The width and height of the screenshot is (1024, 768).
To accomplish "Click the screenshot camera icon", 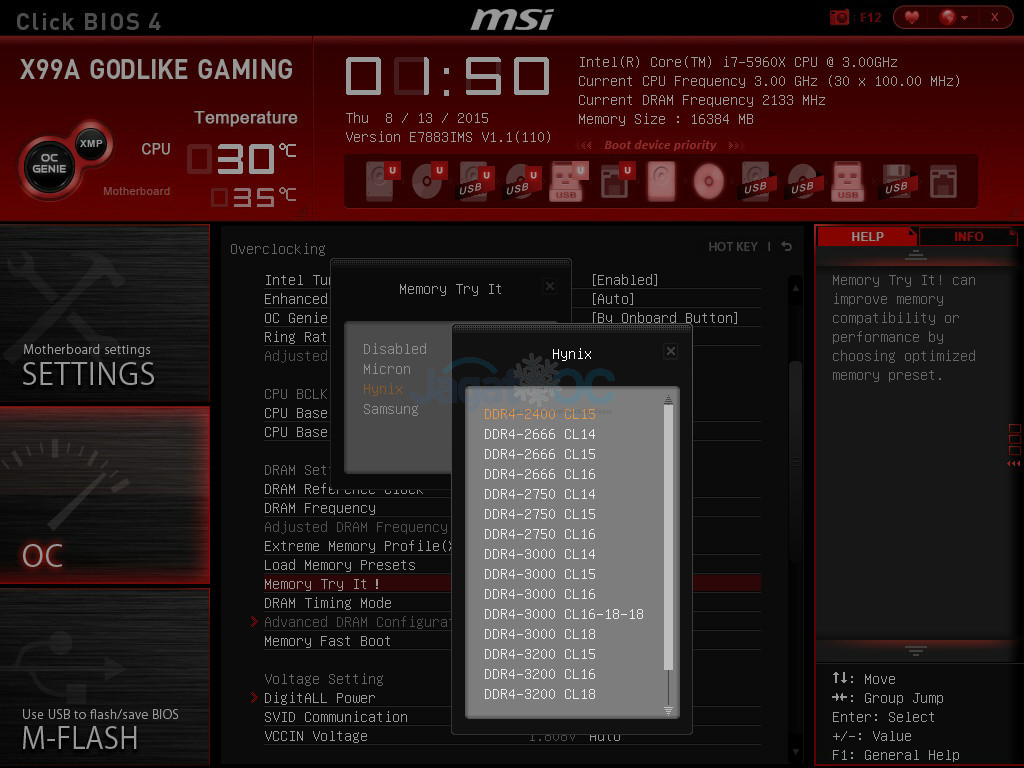I will [x=839, y=17].
